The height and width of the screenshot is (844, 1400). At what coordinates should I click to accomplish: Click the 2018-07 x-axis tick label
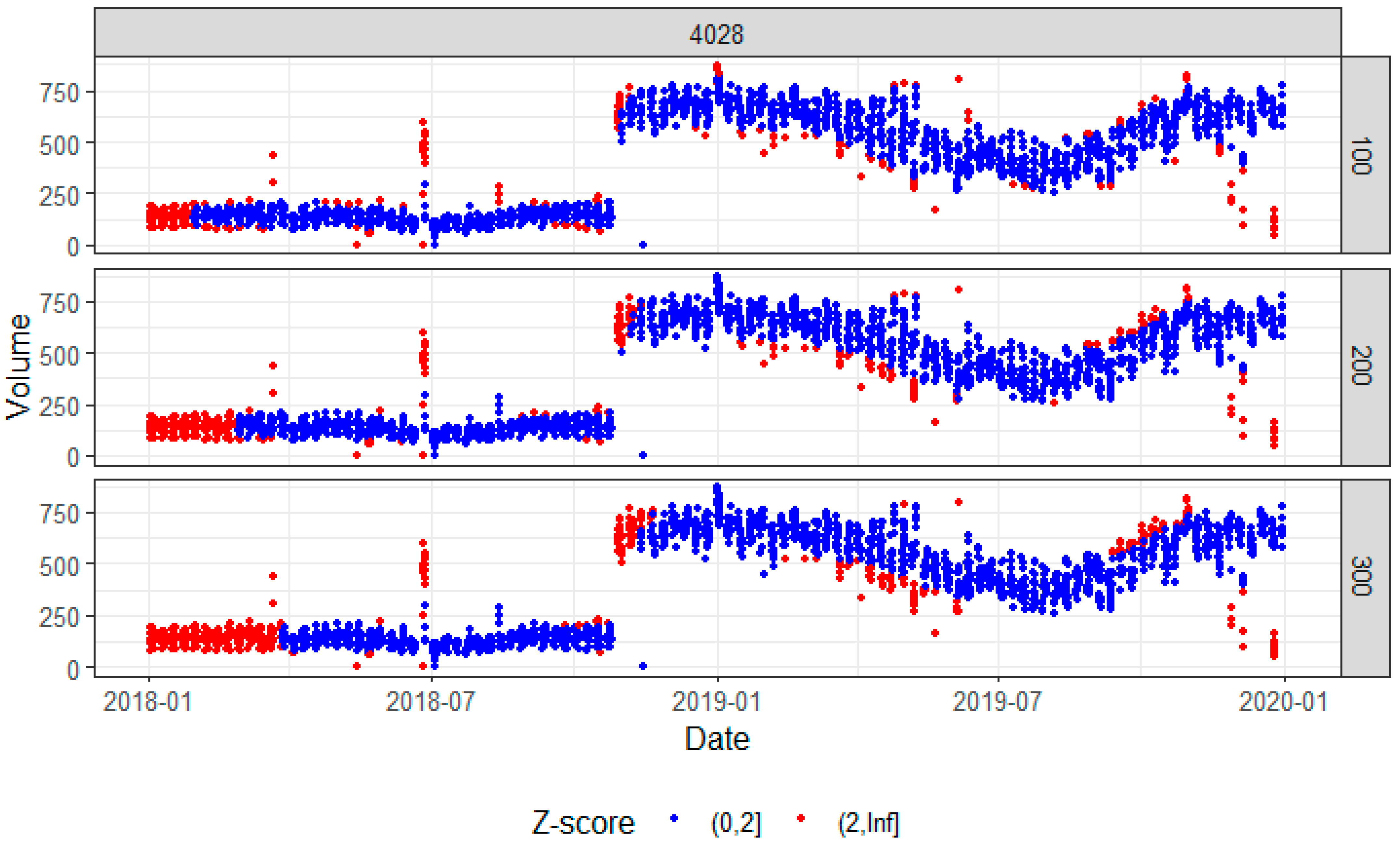(430, 702)
